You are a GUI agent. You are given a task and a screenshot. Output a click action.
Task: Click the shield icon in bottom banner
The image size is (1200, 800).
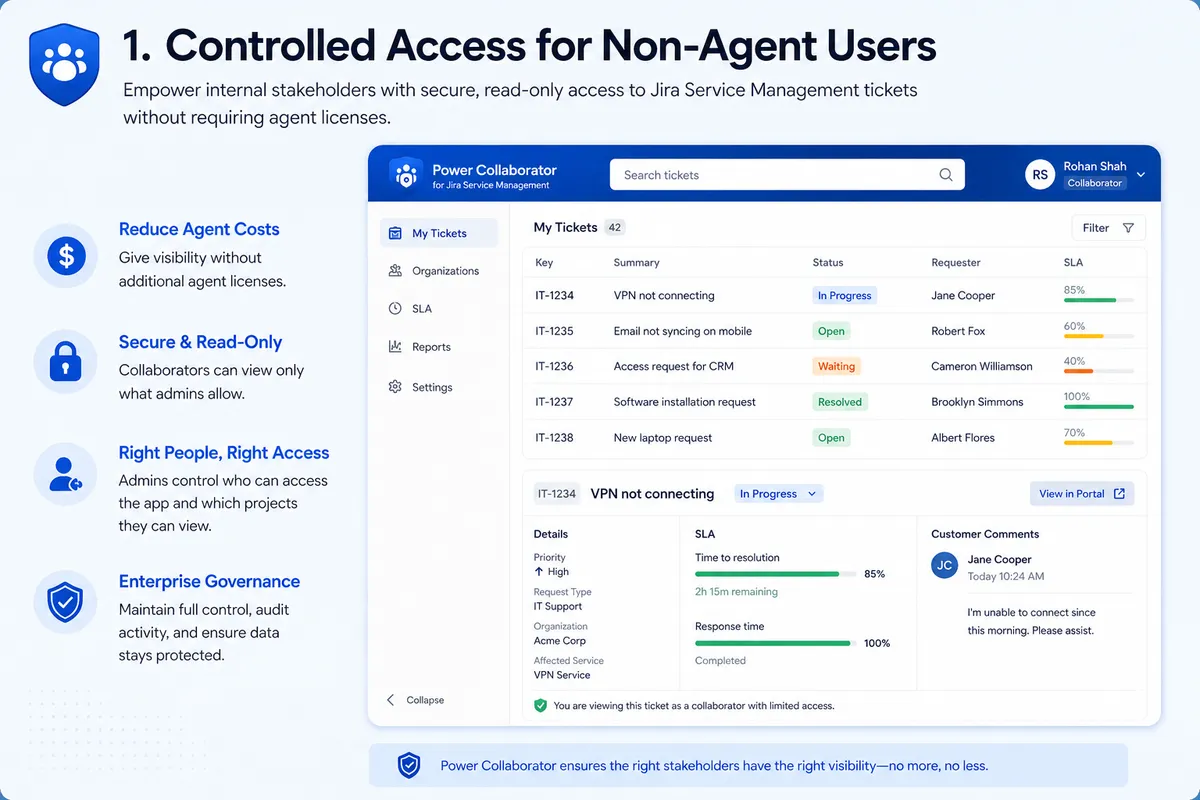pos(409,766)
